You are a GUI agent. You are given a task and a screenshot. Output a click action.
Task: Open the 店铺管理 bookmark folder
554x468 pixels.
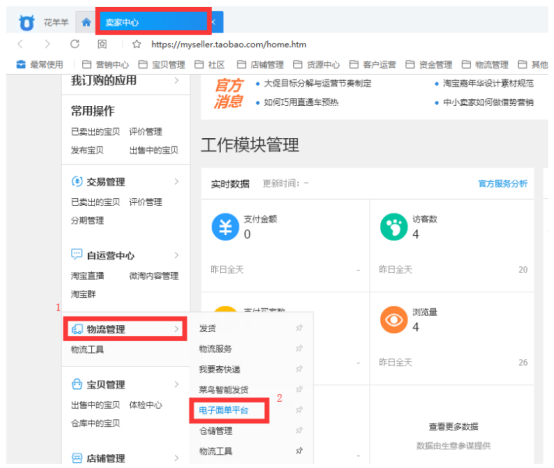(x=260, y=65)
